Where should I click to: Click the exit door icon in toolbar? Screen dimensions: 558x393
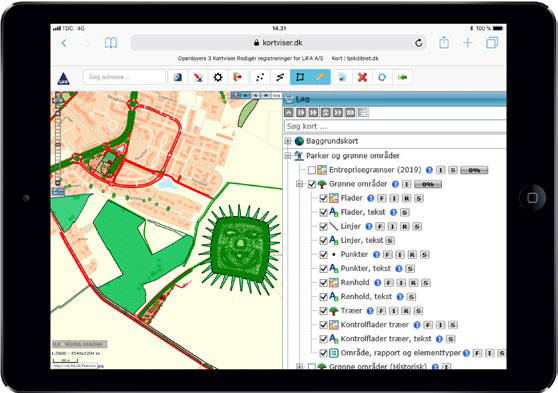[x=237, y=77]
